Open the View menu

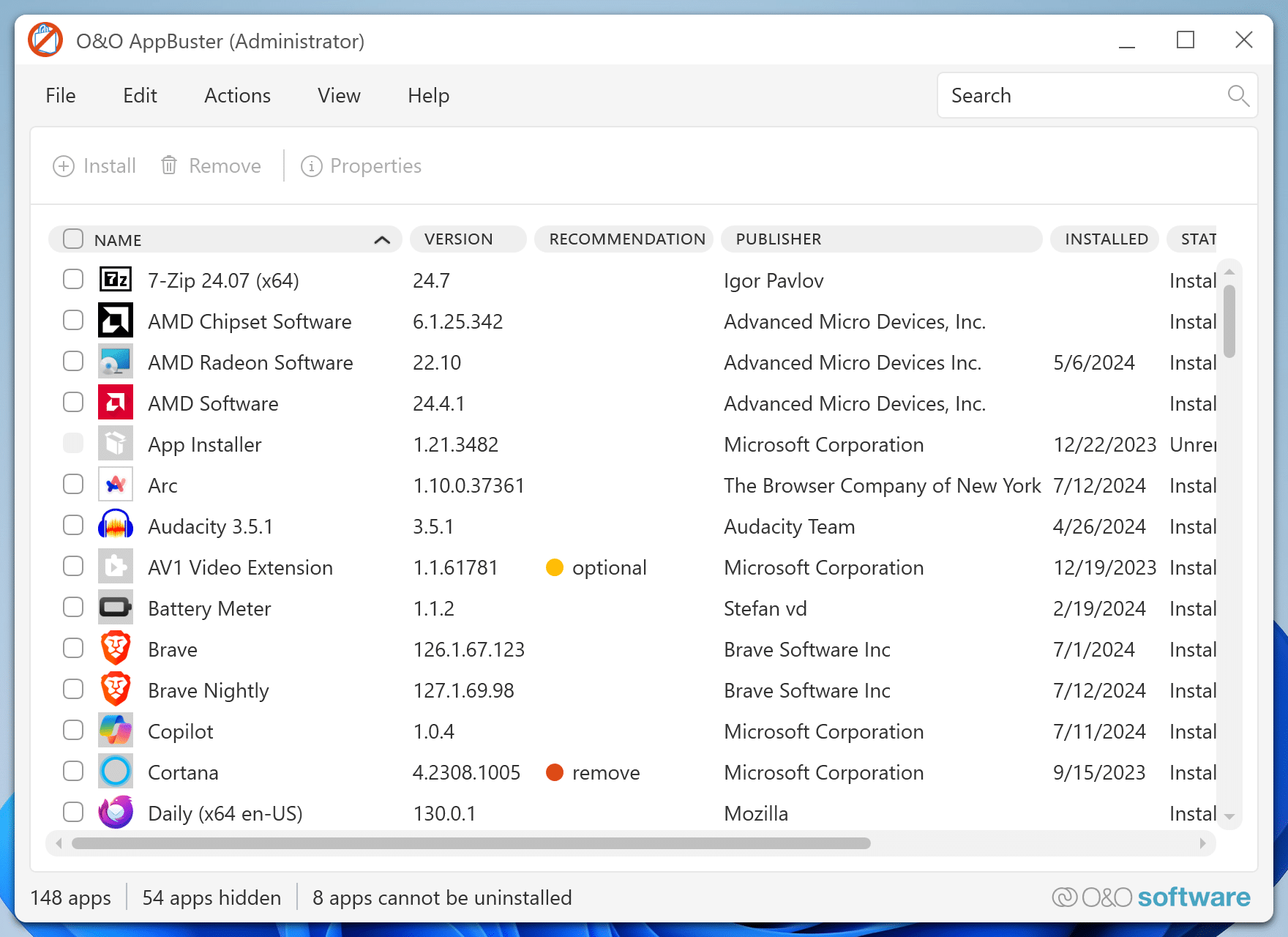338,95
